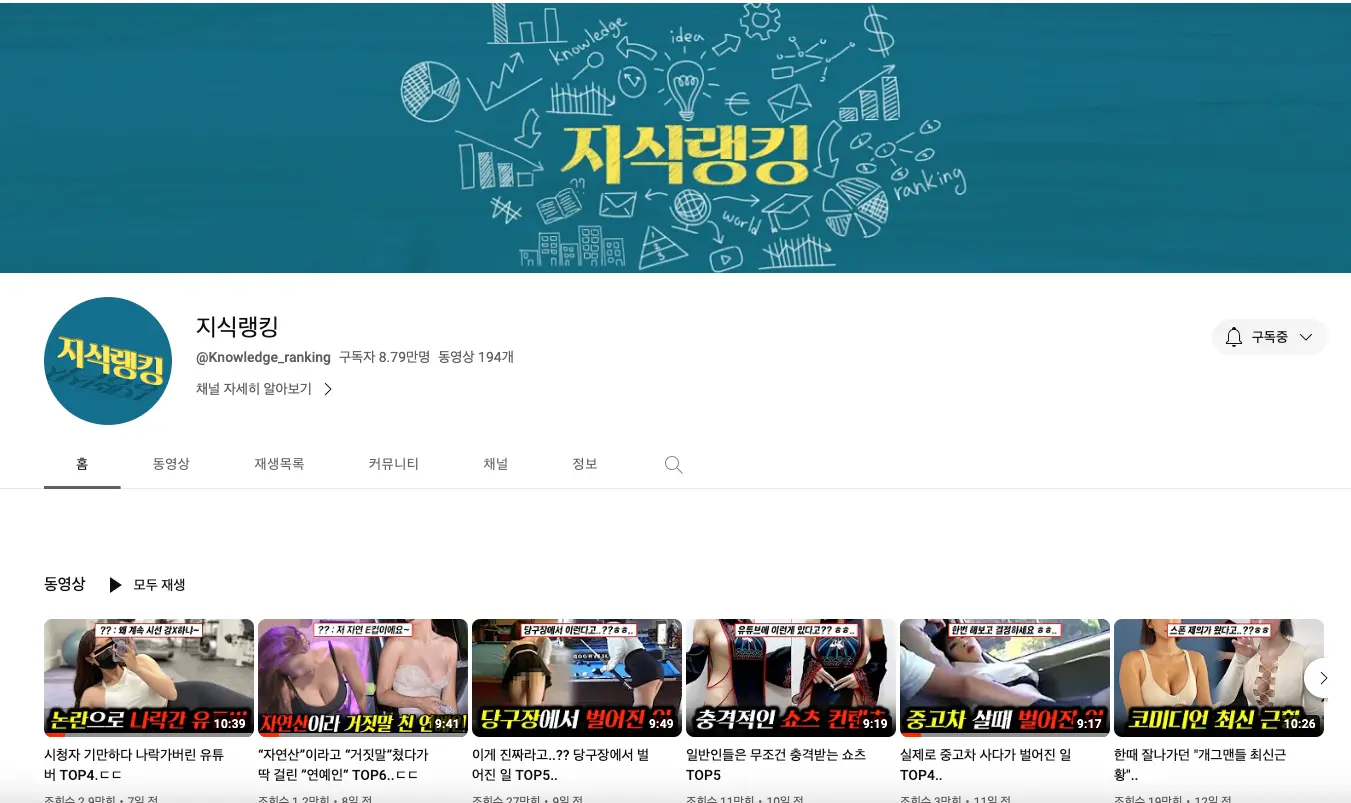
Task: Click the 구독자 8.79만명 subscriber count
Action: click(384, 357)
